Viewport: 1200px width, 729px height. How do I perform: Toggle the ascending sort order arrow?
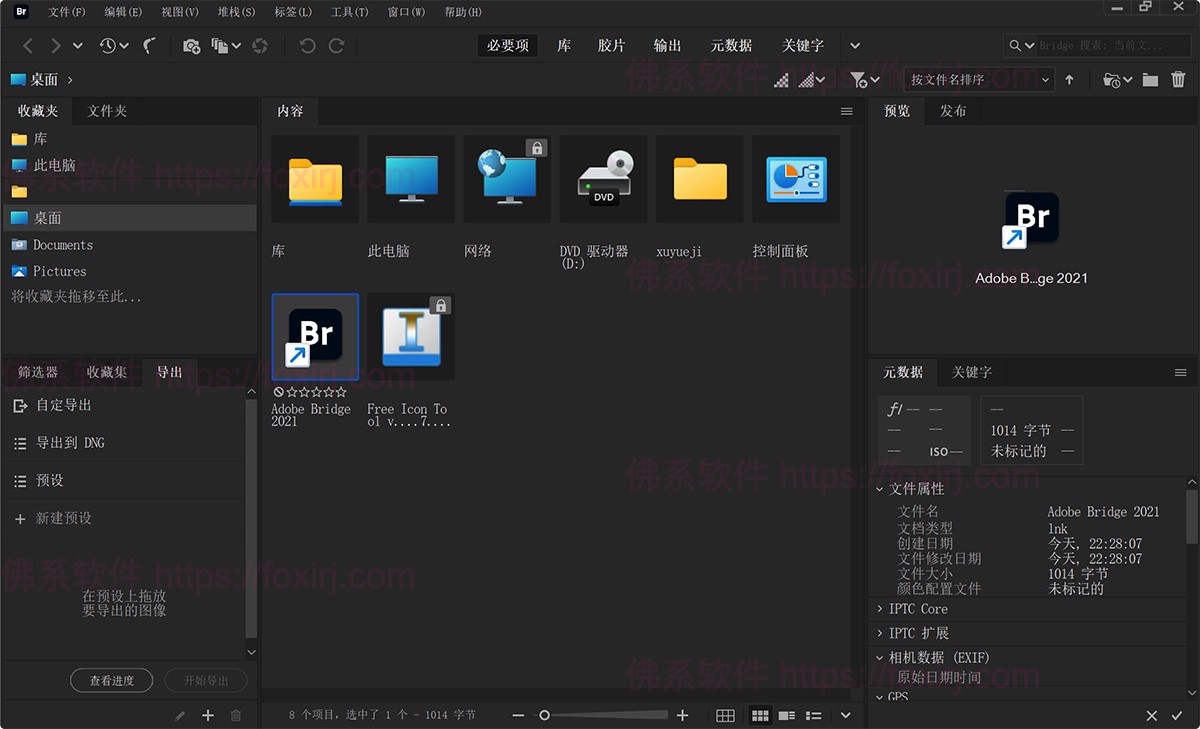tap(1069, 79)
